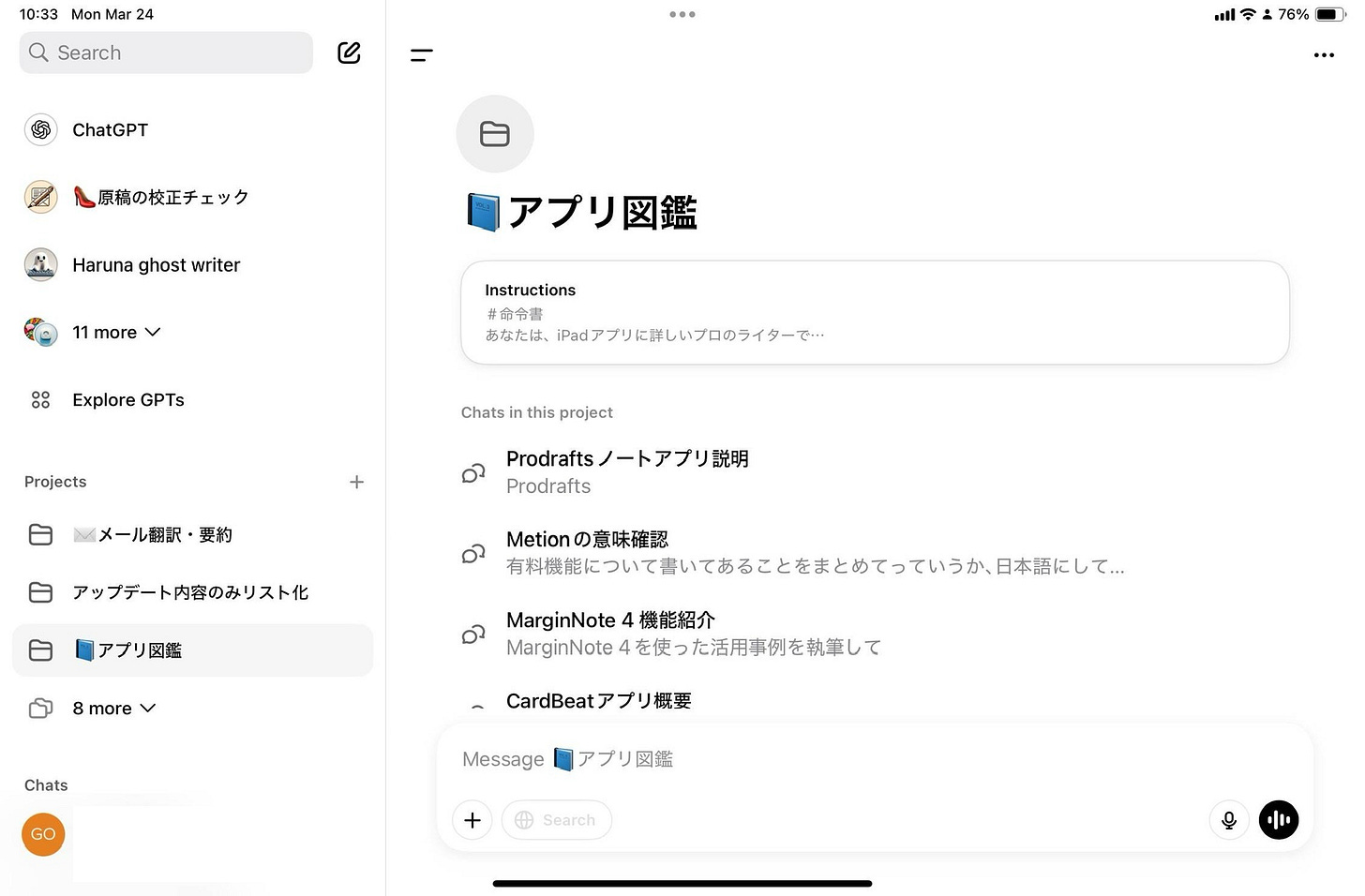Open the three-dot options menu at top right
Viewport: 1365px width, 896px height.
pyautogui.click(x=1324, y=55)
